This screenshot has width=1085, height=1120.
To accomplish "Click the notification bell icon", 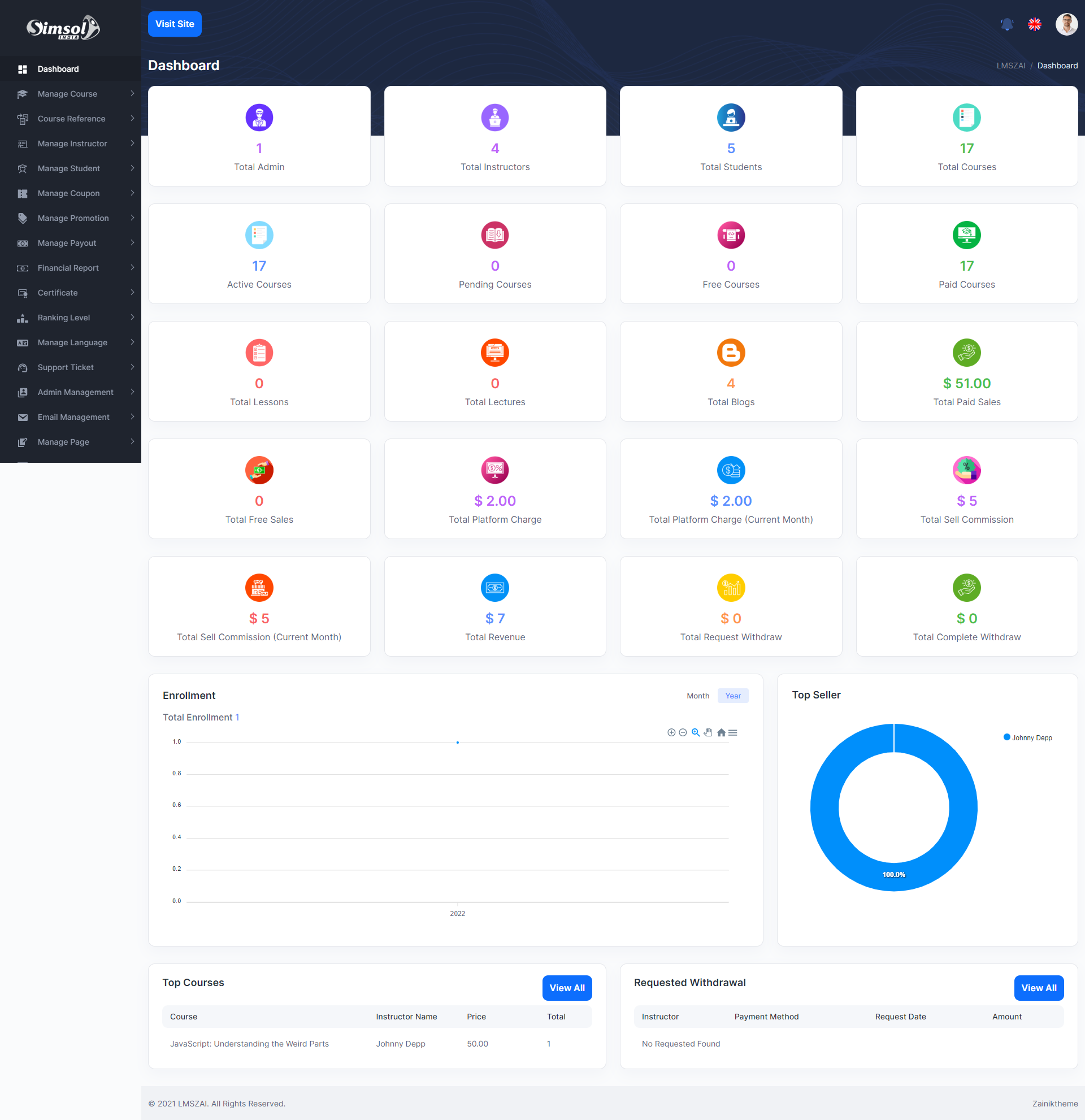I will pos(1006,24).
